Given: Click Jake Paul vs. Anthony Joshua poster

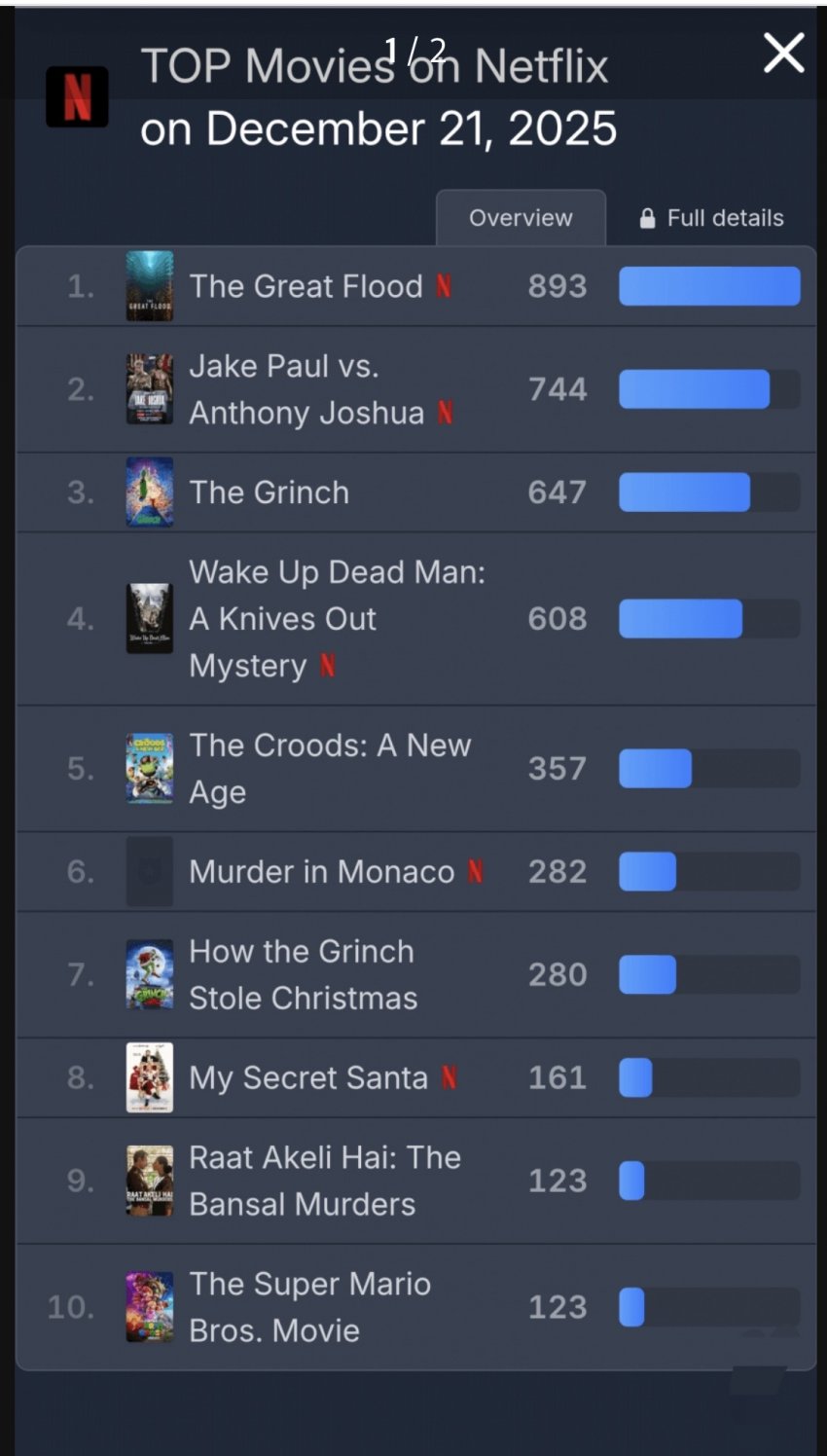Looking at the screenshot, I should (150, 389).
